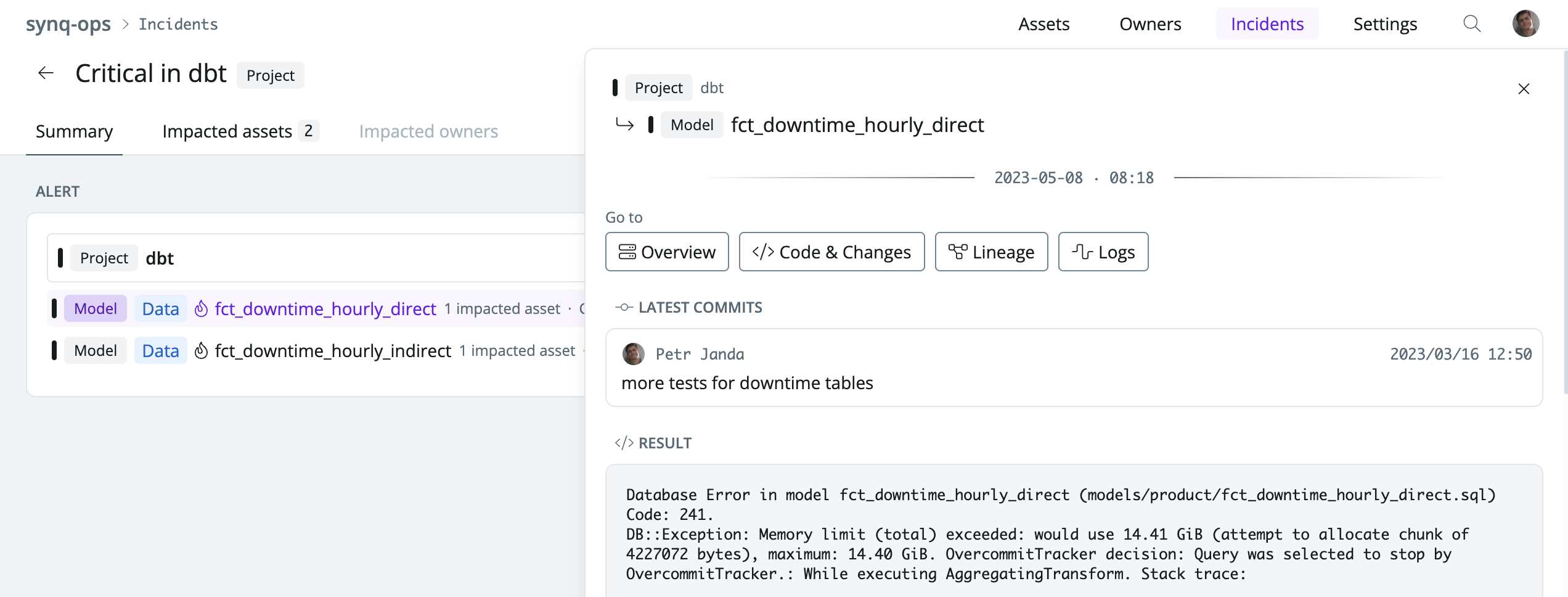
Task: Click the purple Model tag in alert list
Action: click(96, 308)
